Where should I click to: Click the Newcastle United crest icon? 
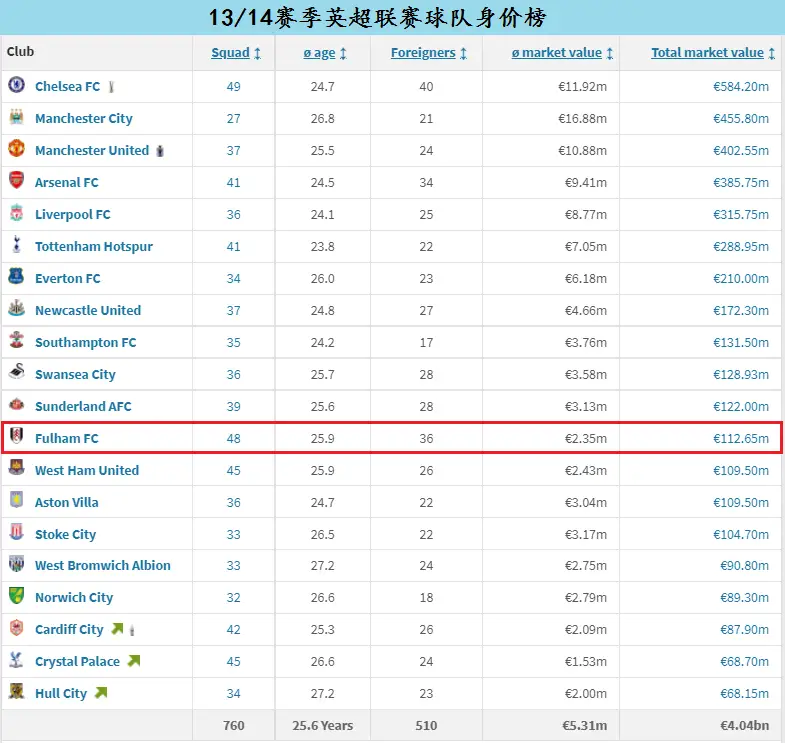click(x=17, y=308)
